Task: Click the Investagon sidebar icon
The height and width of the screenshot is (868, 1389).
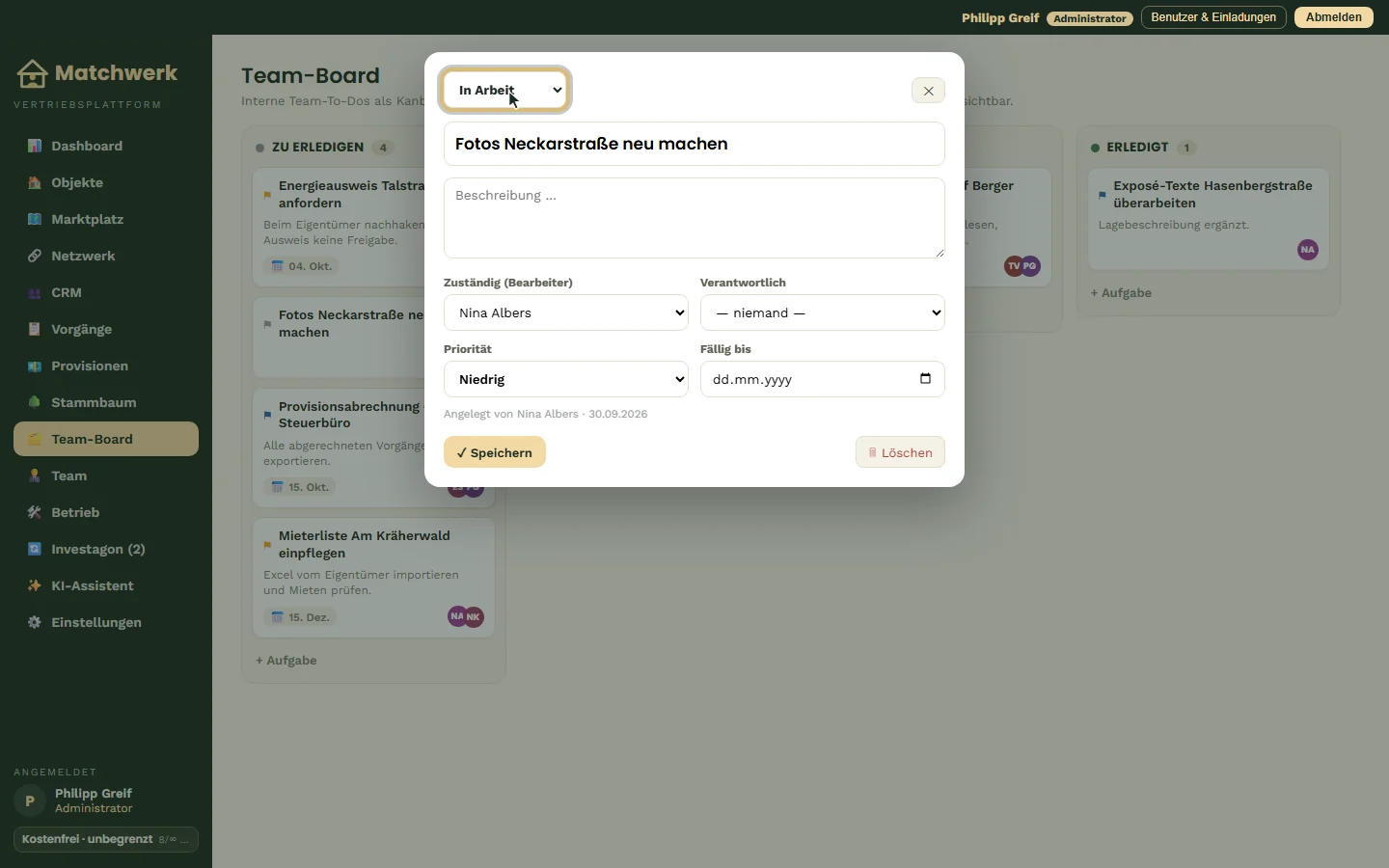Action: click(35, 549)
